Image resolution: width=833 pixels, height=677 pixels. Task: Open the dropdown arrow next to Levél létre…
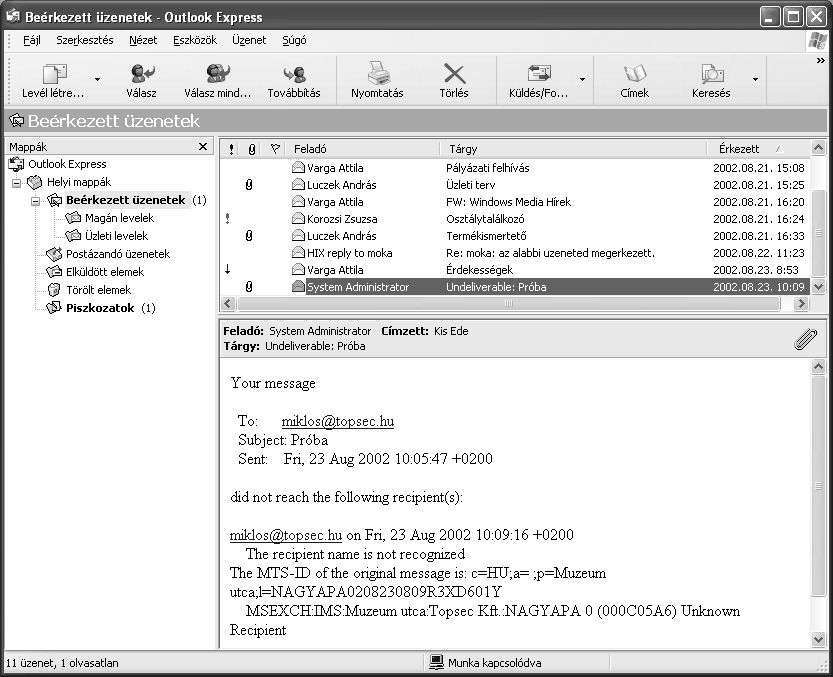[x=97, y=80]
